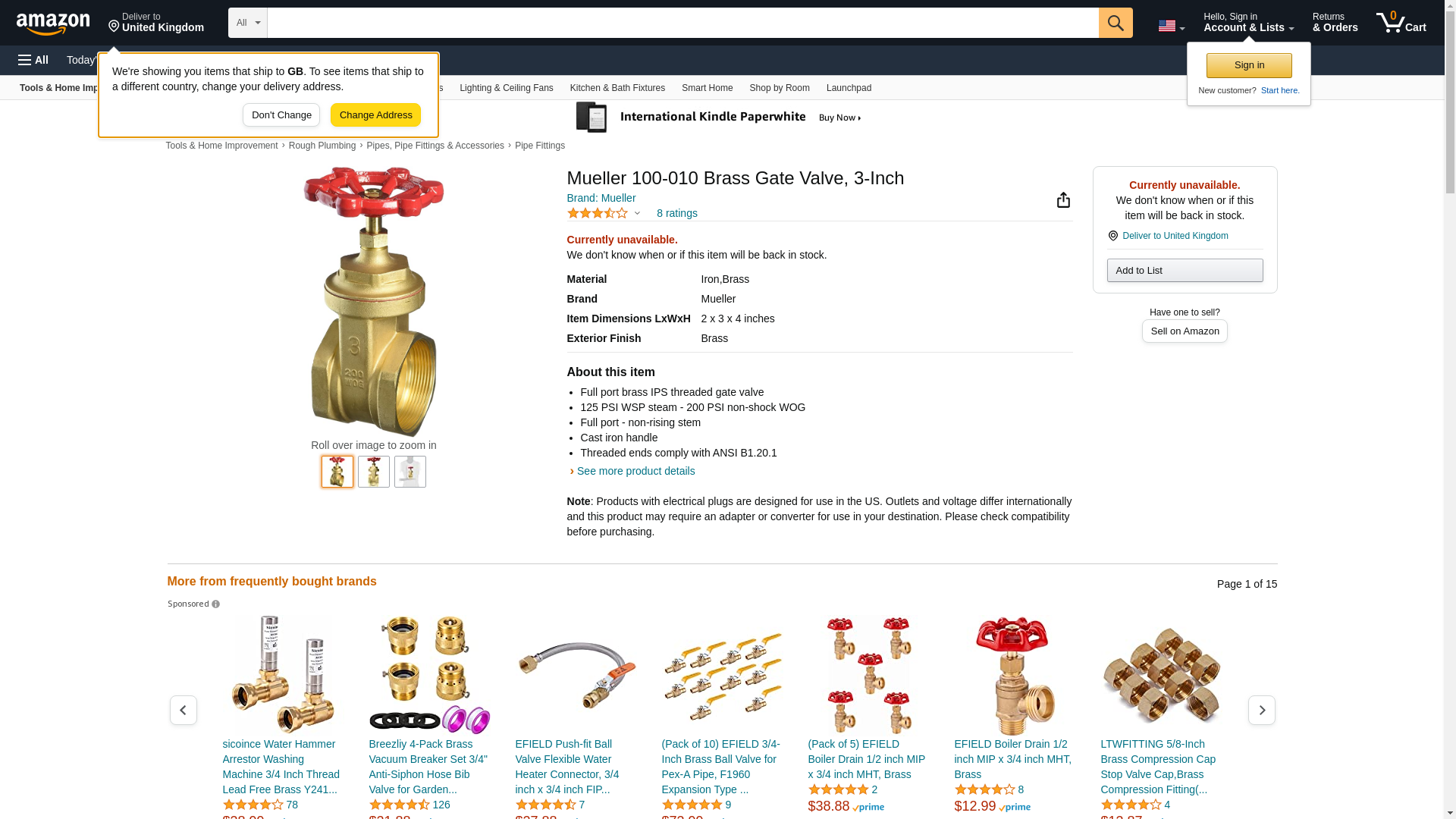Open the cart icon
The width and height of the screenshot is (1456, 819).
coord(1401,23)
